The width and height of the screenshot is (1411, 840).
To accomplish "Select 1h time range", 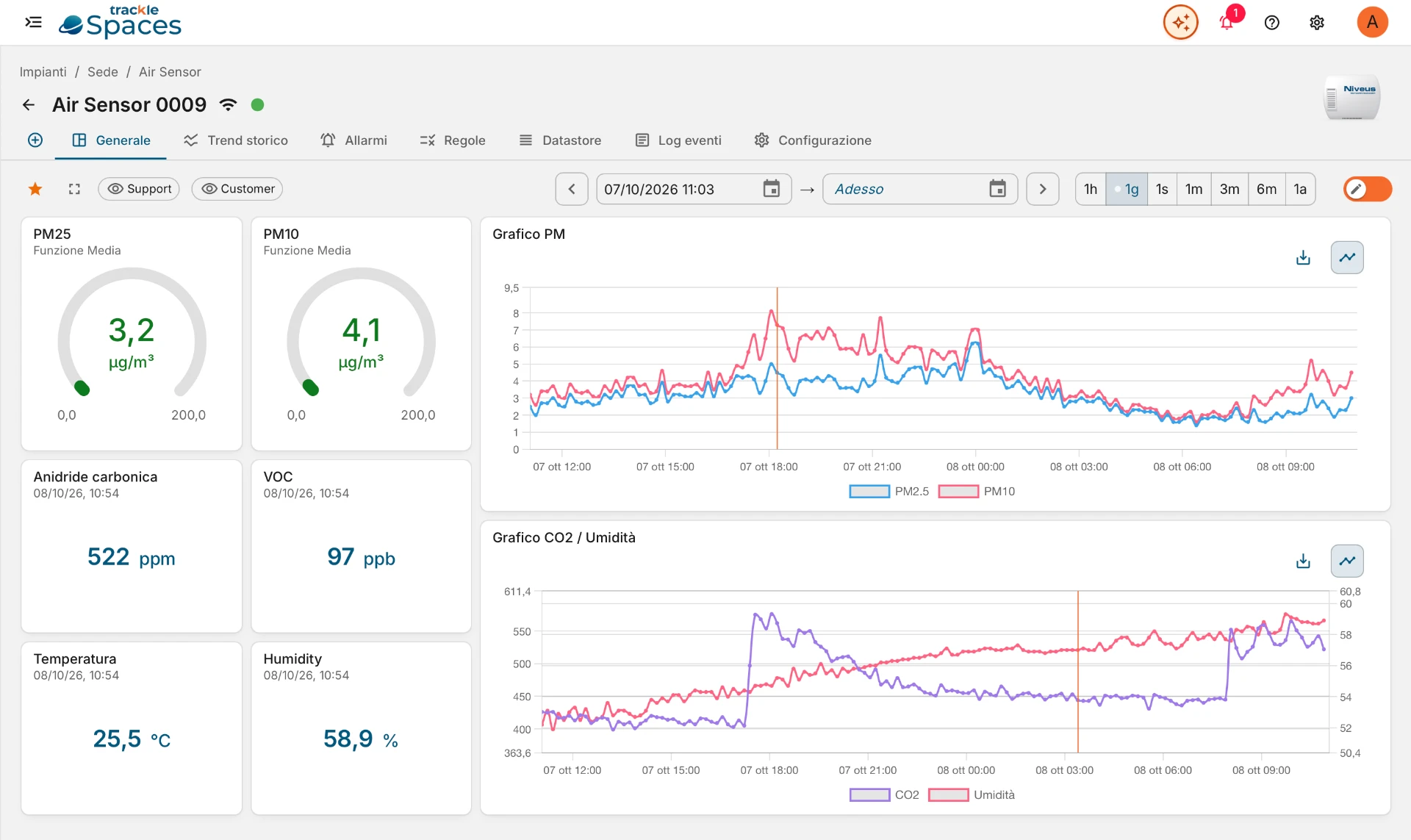I will click(1091, 189).
